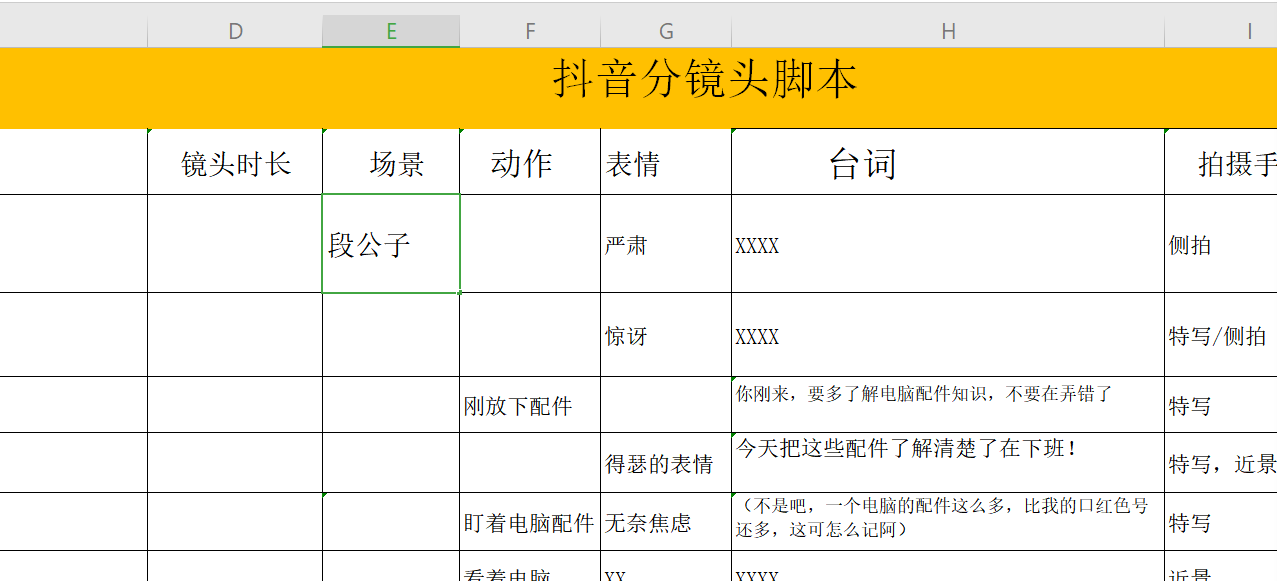The width and height of the screenshot is (1277, 581).
Task: Select the 严肃 expression cell
Action: [x=665, y=245]
